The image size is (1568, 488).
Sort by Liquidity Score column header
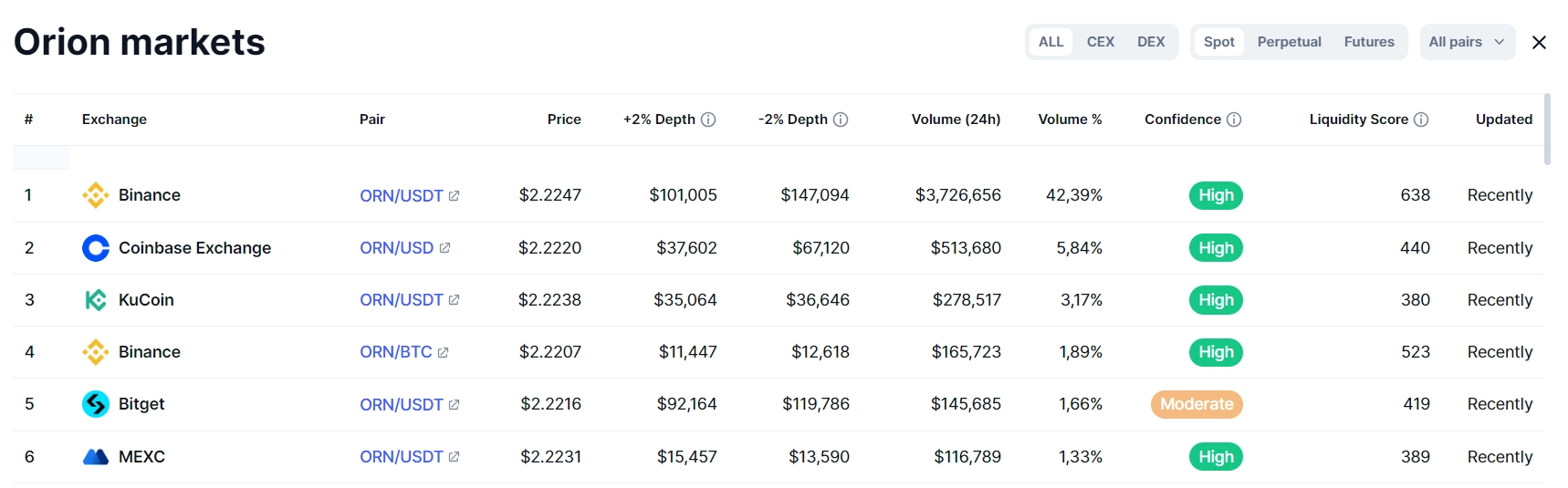pos(1359,119)
